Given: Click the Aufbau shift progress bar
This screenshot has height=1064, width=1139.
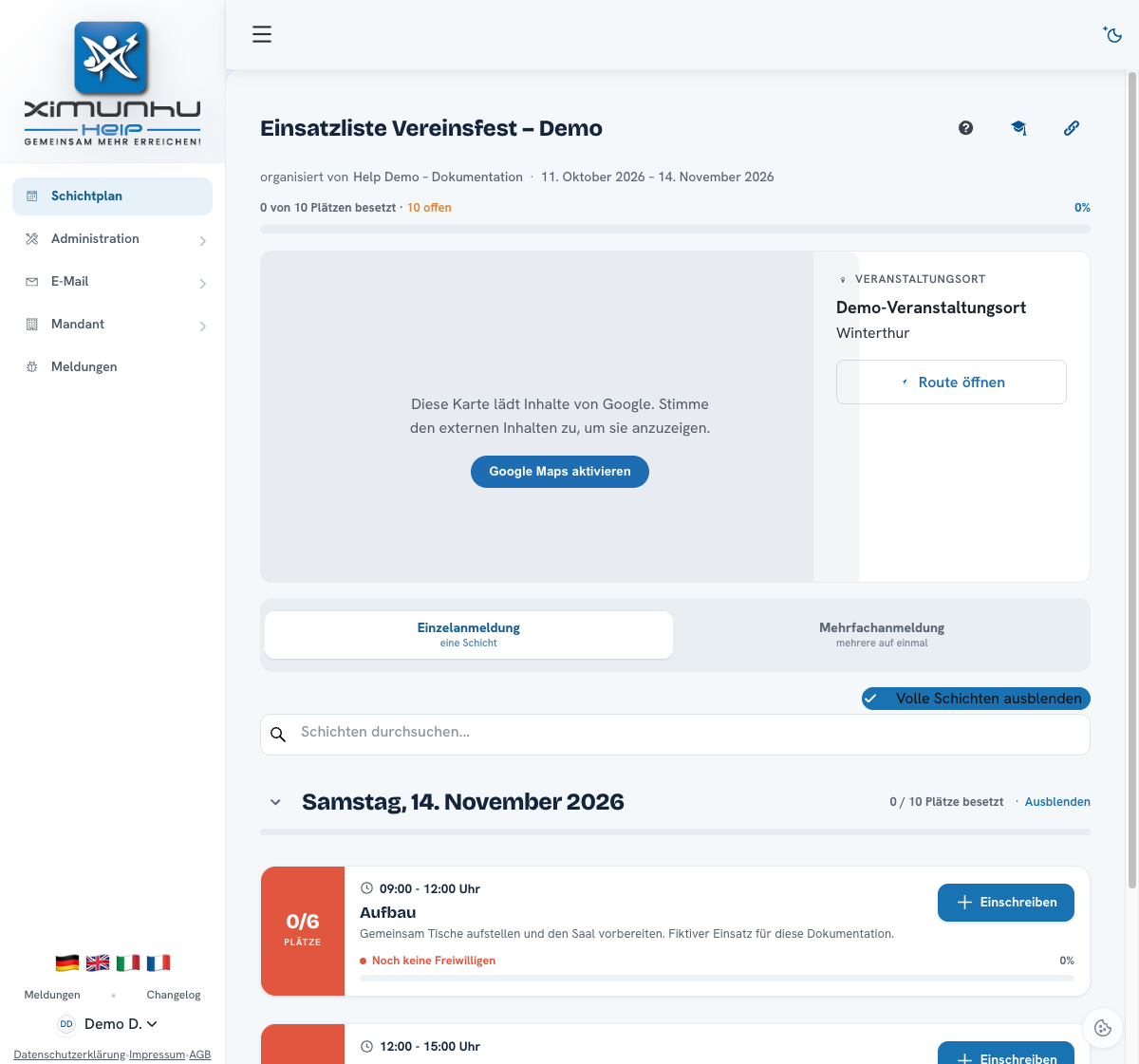Looking at the screenshot, I should pyautogui.click(x=717, y=978).
